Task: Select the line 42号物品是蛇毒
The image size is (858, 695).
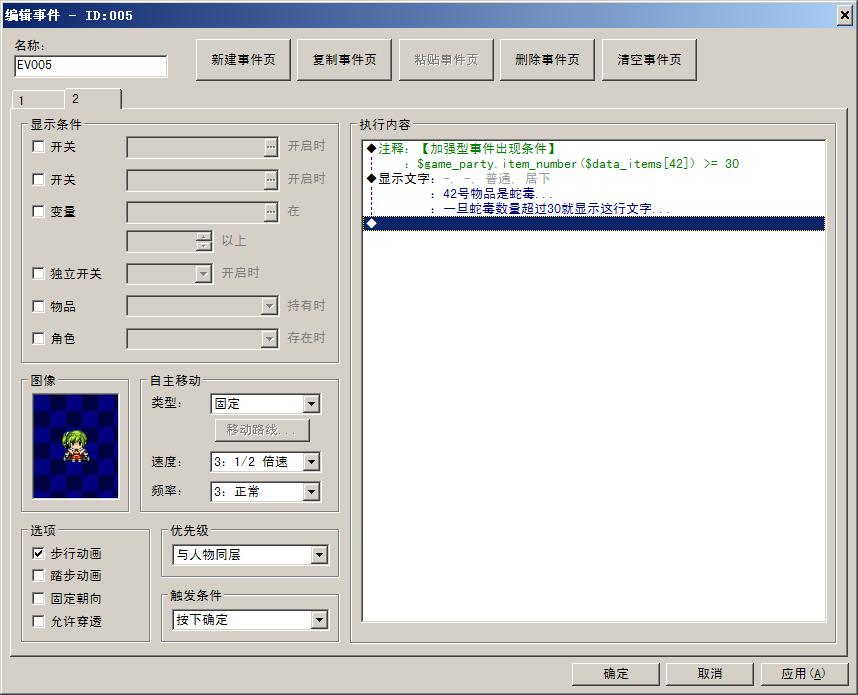Action: point(594,194)
